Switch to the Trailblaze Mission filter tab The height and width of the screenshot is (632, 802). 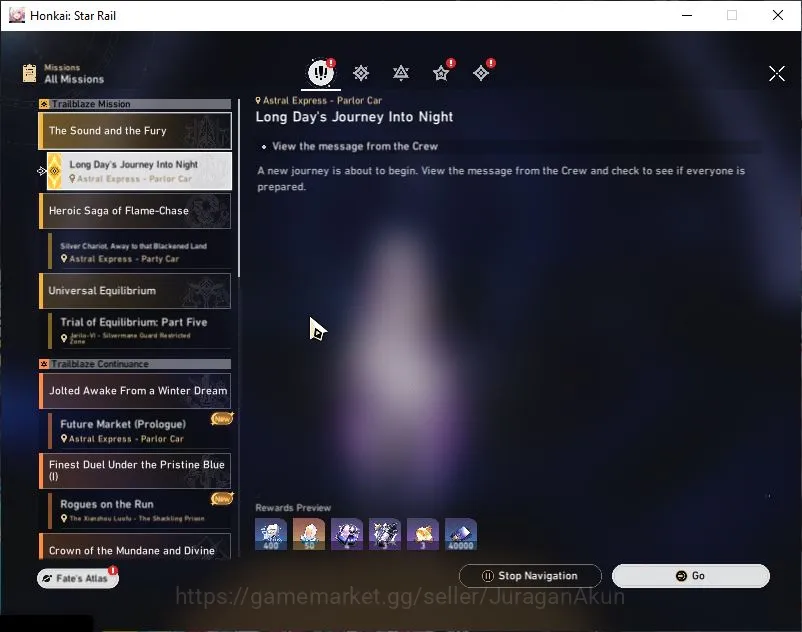coord(361,73)
